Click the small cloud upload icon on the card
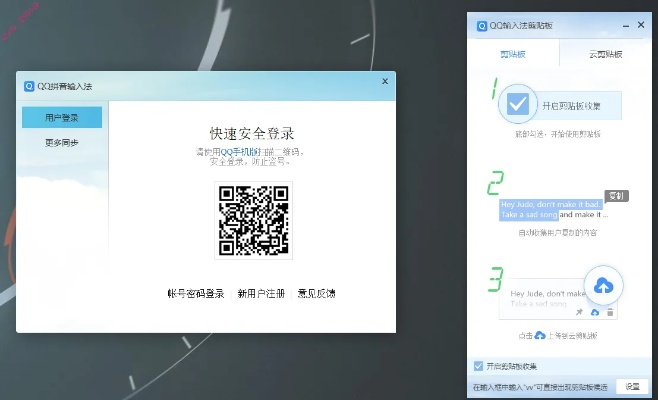 pos(595,313)
